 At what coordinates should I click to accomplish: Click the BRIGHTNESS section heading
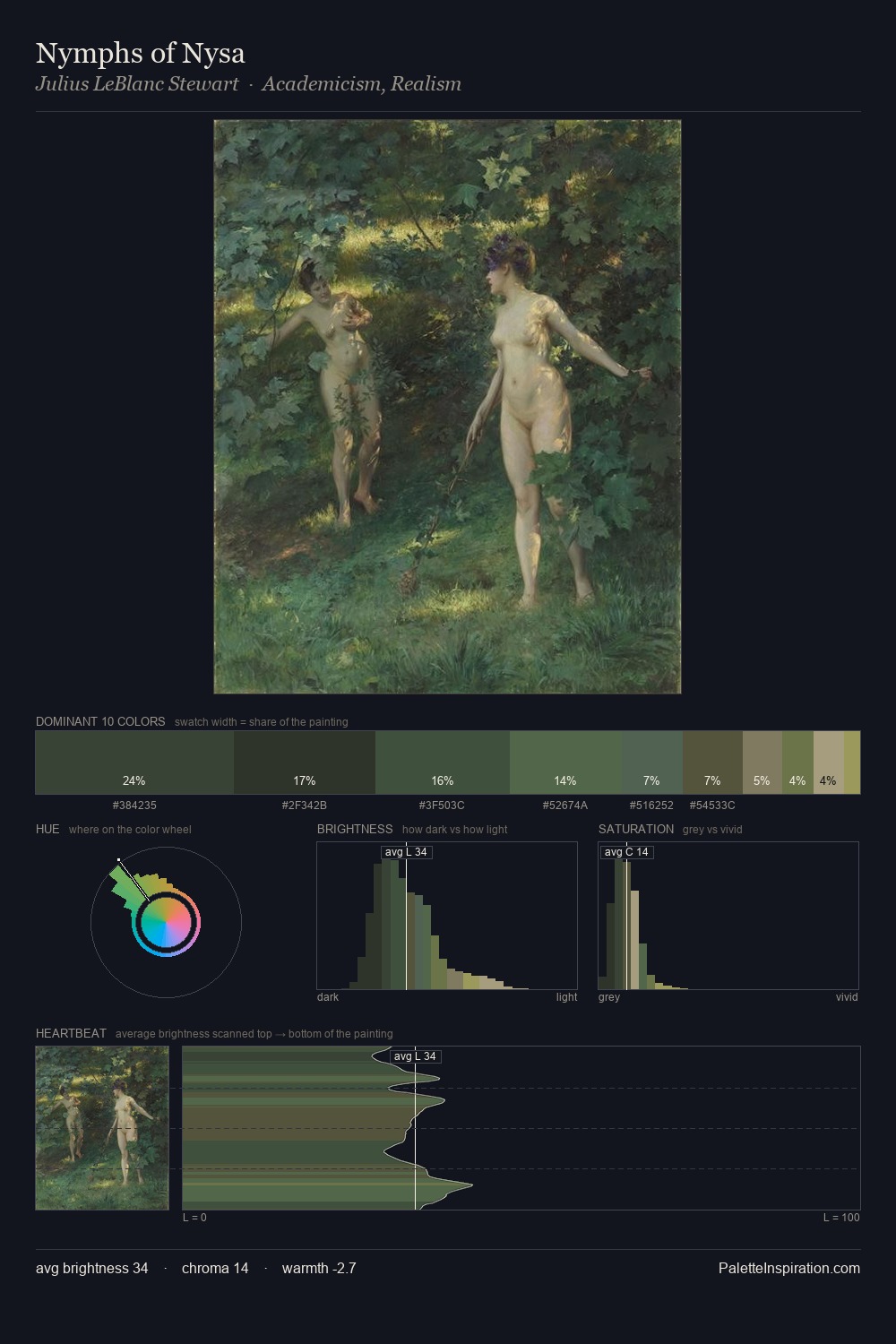coord(355,829)
